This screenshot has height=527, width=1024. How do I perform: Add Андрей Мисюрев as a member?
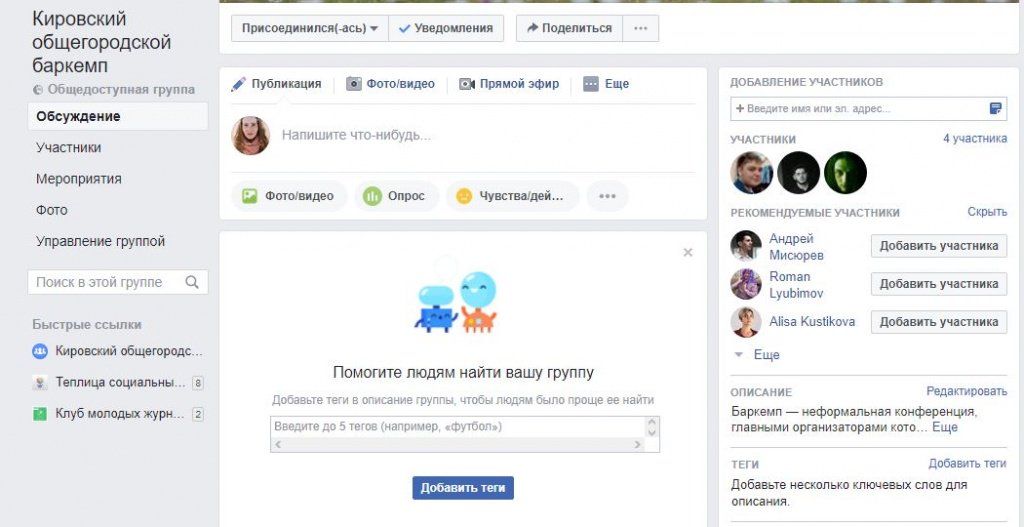938,246
